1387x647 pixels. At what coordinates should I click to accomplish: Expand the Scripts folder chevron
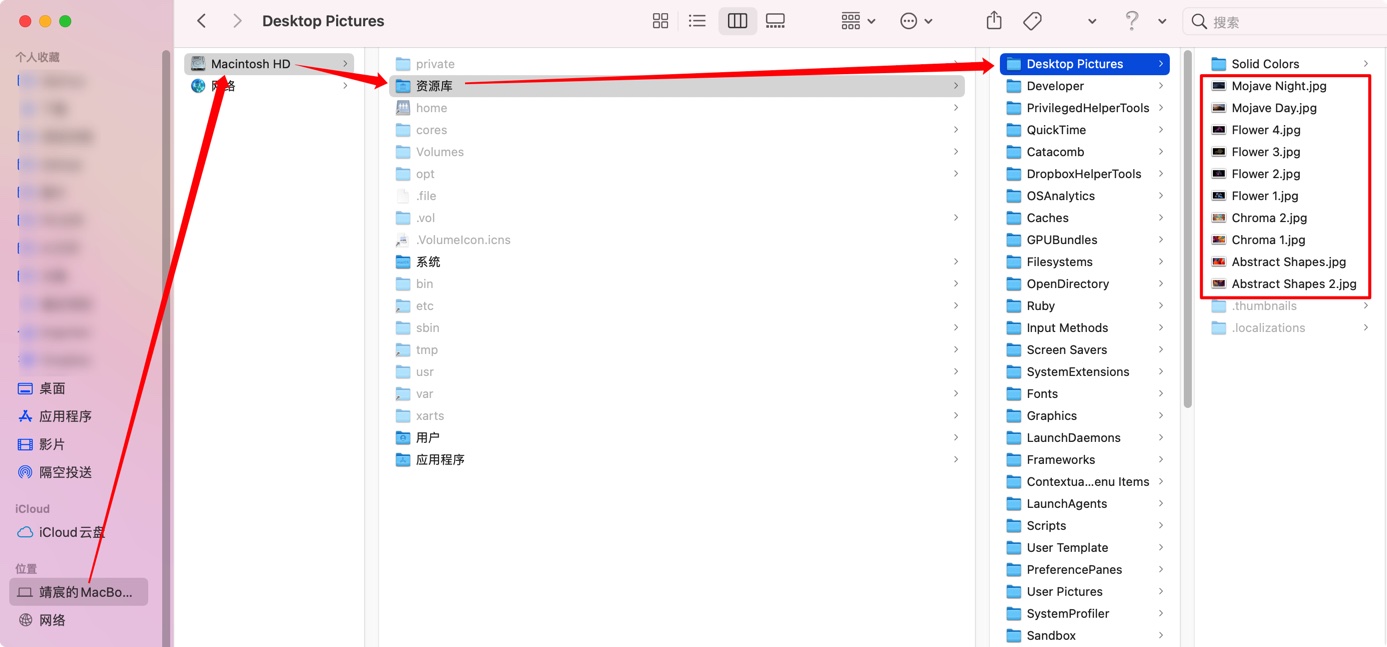tap(1161, 526)
